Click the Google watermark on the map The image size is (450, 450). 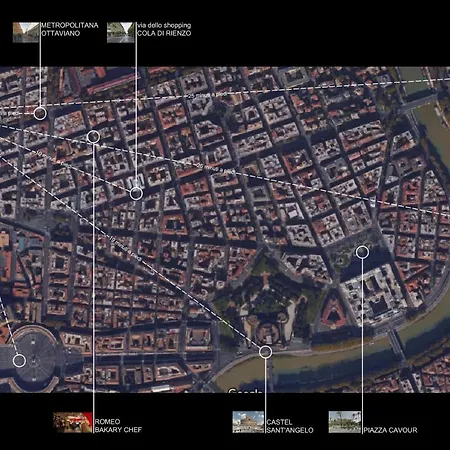245,390
